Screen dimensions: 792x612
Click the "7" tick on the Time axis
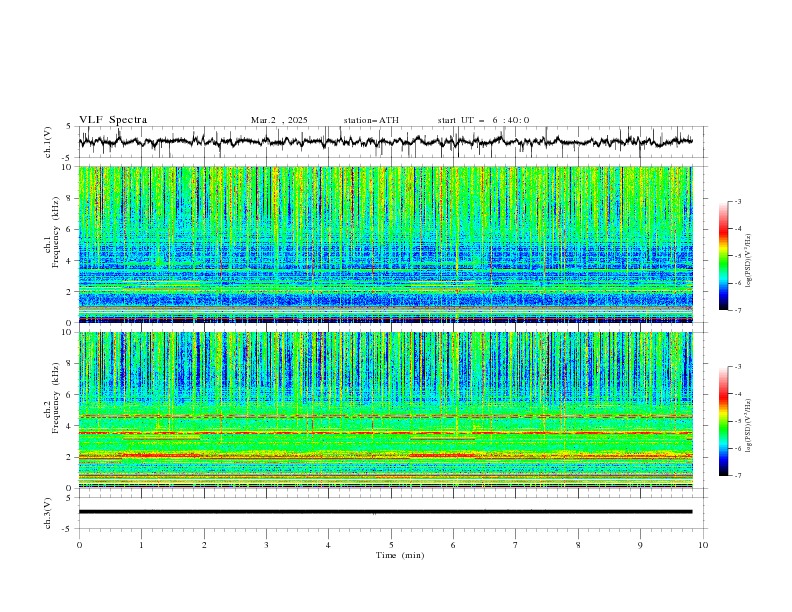point(516,545)
